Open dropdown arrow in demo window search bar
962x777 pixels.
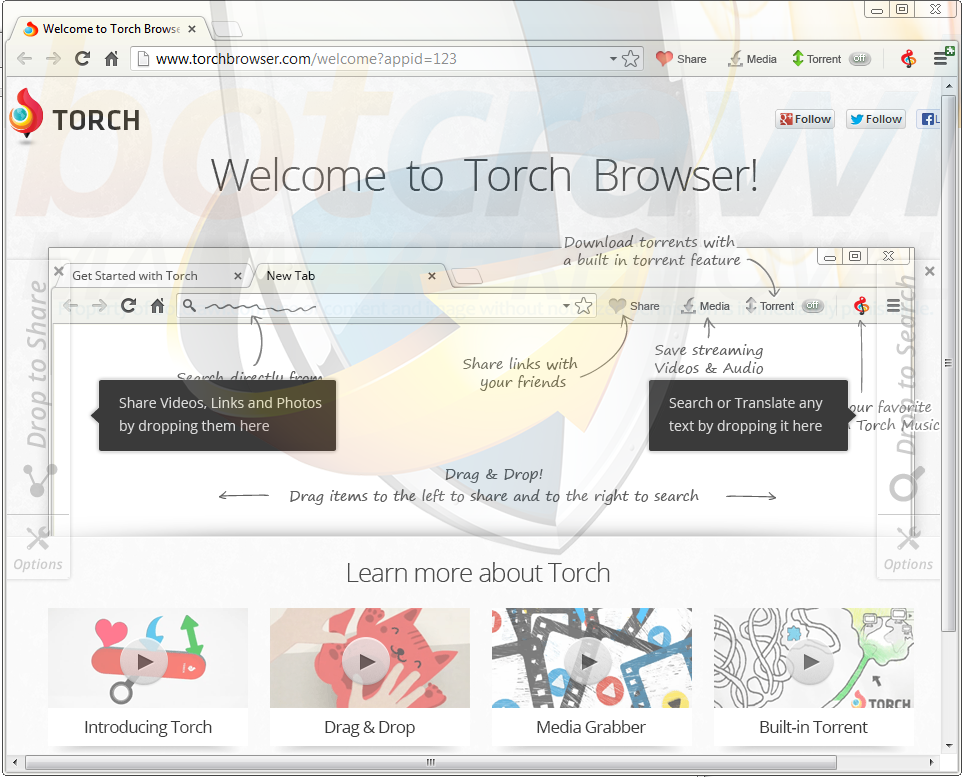tap(566, 306)
